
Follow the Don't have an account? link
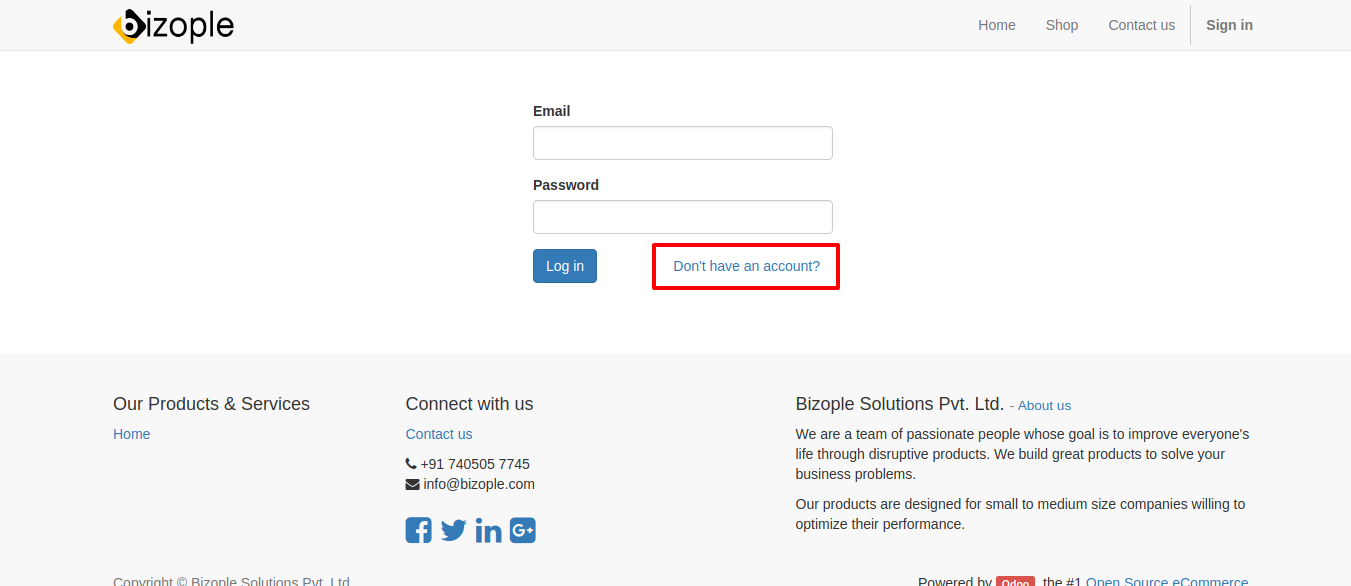click(x=746, y=266)
